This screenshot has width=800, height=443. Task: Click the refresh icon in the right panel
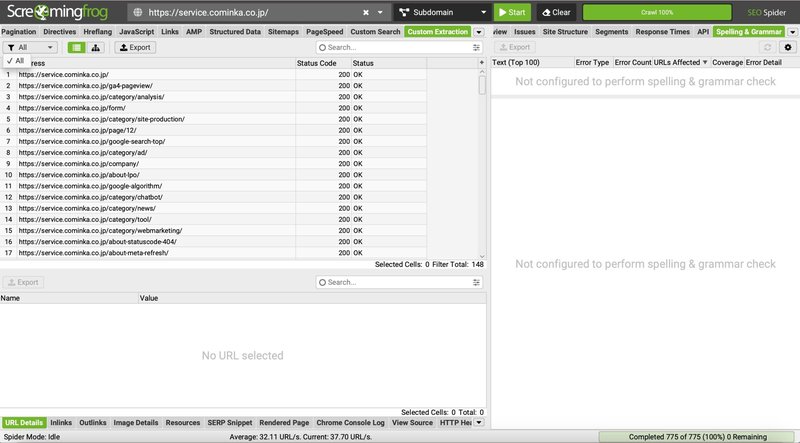[767, 47]
